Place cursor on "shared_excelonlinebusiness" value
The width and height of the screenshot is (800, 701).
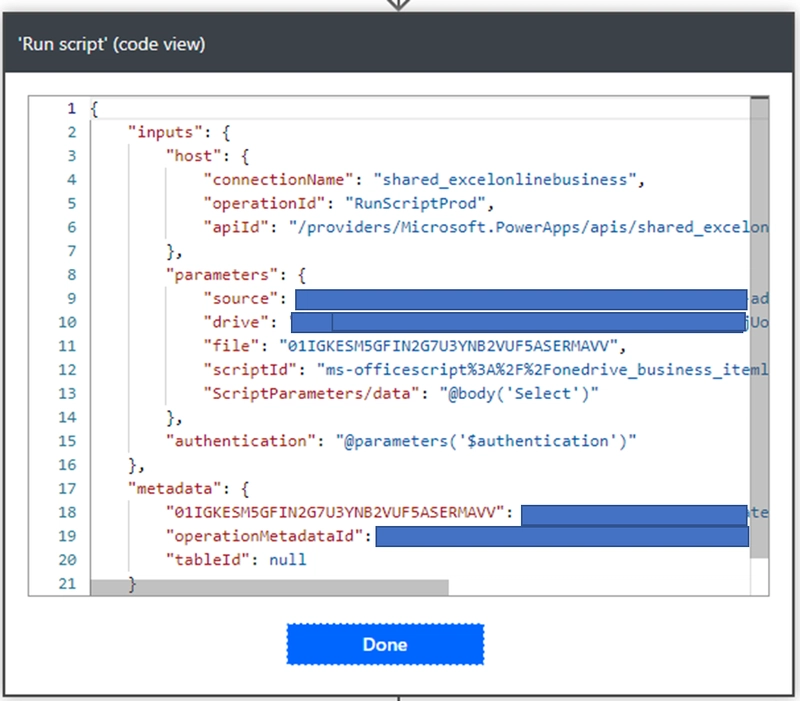505,180
